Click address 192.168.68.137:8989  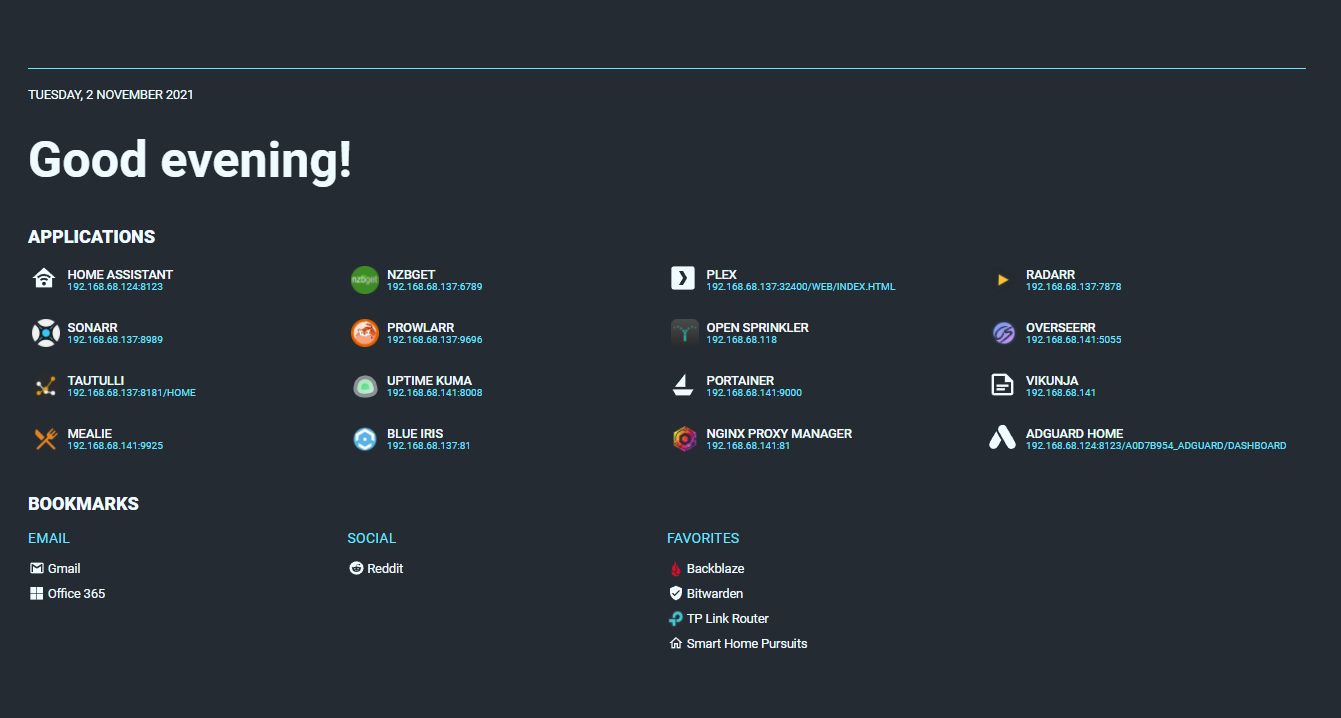pos(115,340)
